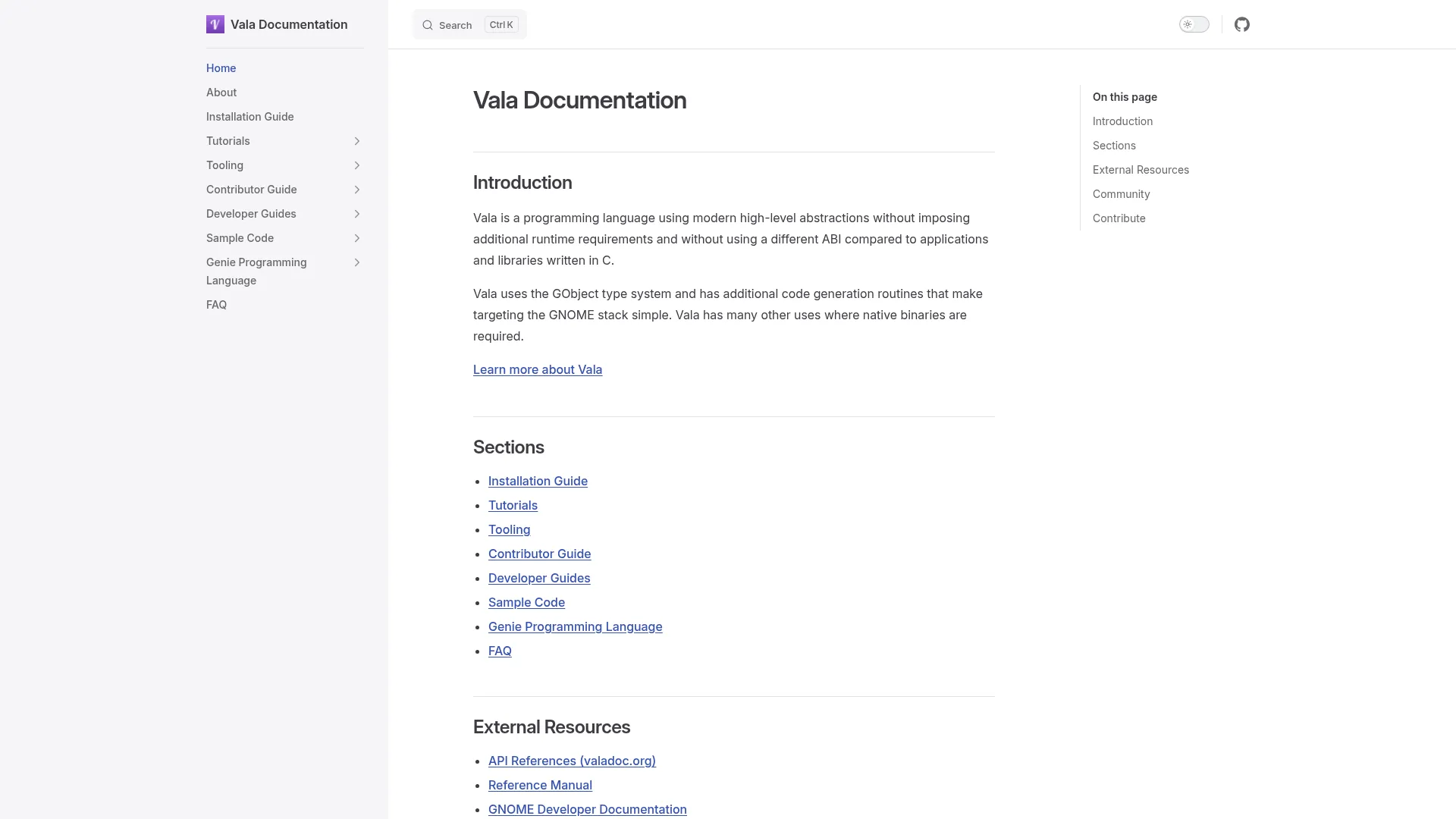Click the Vala logo icon

(215, 24)
